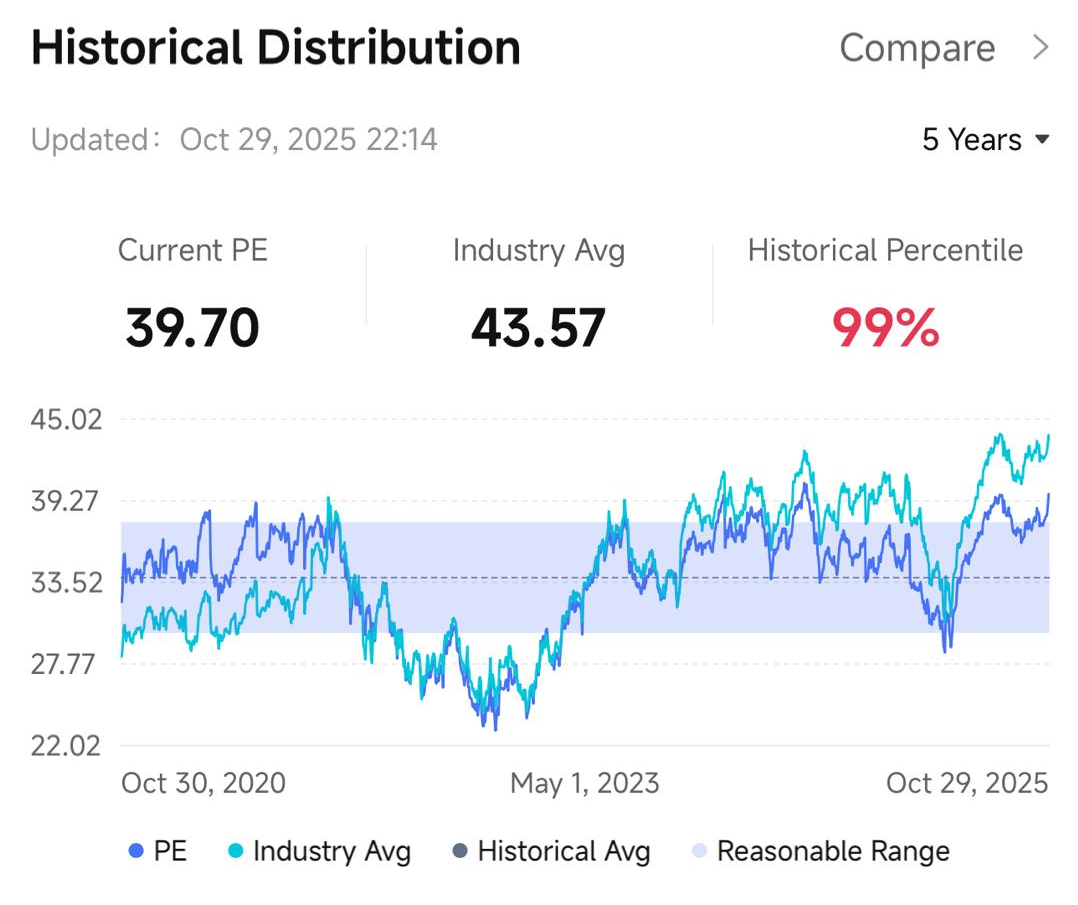Click the May 1, 2023 x-axis date
1078x905 pixels.
point(585,783)
